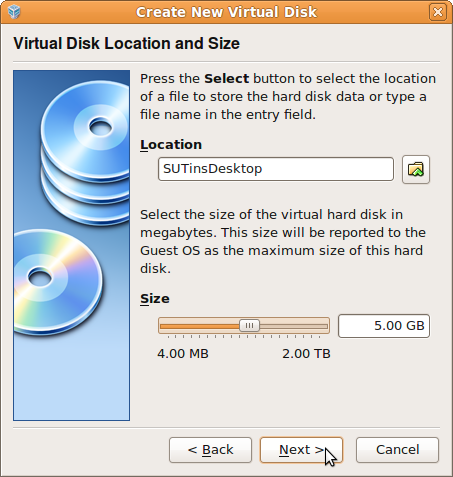This screenshot has width=453, height=477.
Task: Go to previous step with < Back
Action: click(210, 450)
